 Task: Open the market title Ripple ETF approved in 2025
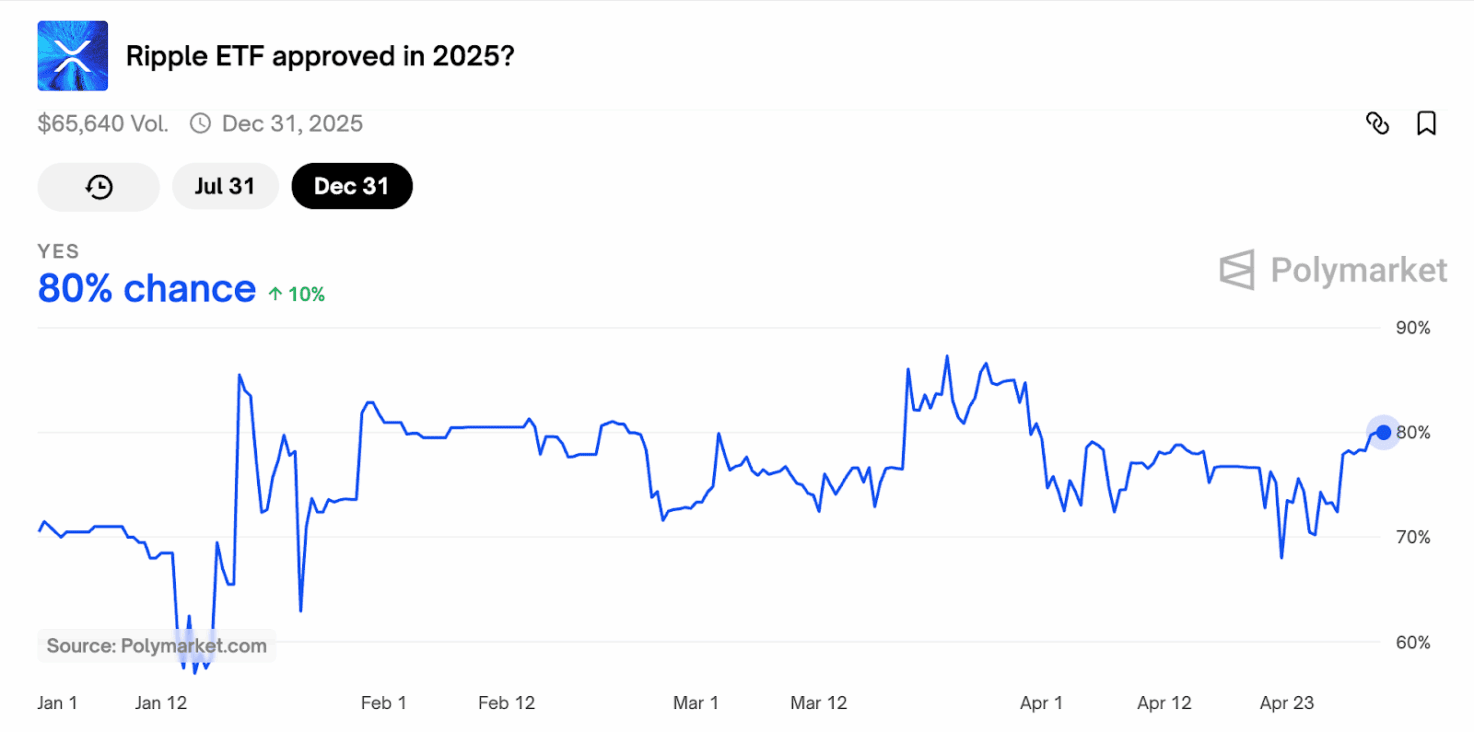pos(318,56)
